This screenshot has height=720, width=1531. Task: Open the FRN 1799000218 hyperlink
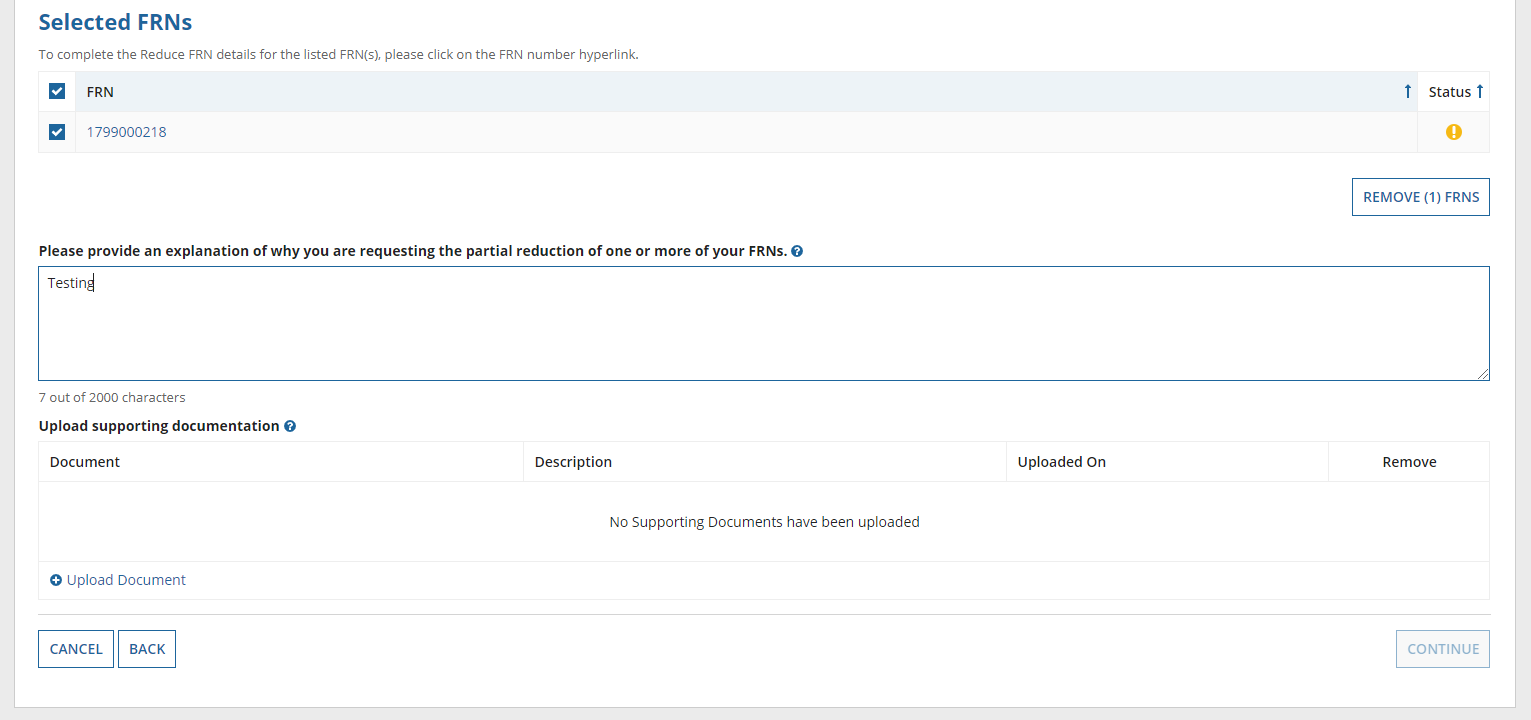pyautogui.click(x=126, y=132)
